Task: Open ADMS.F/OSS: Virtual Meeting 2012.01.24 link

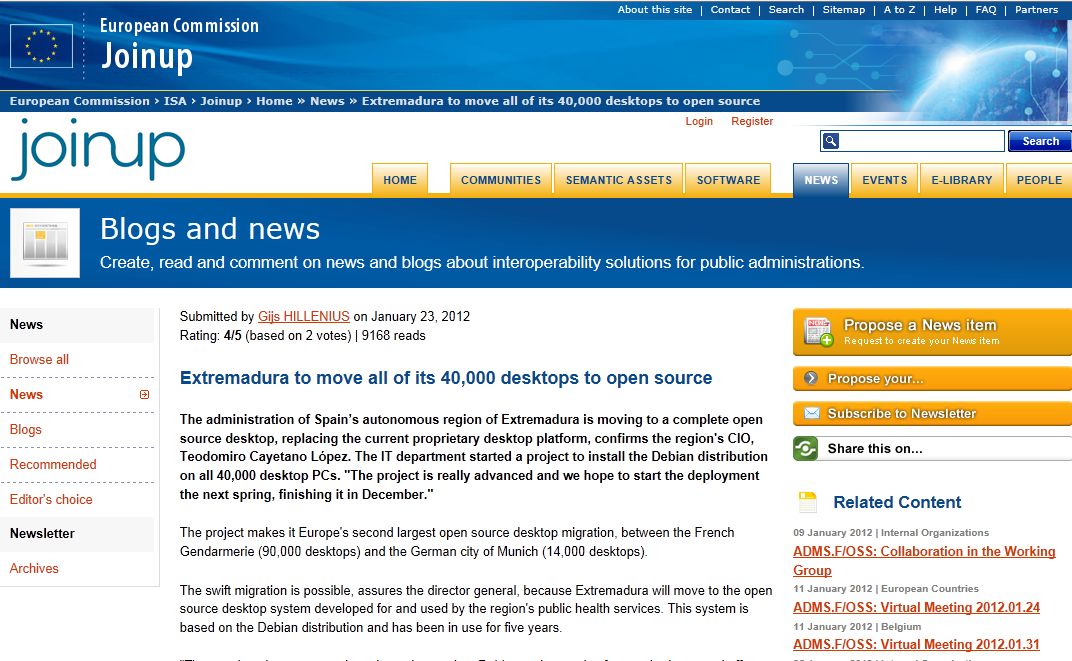Action: [x=916, y=607]
